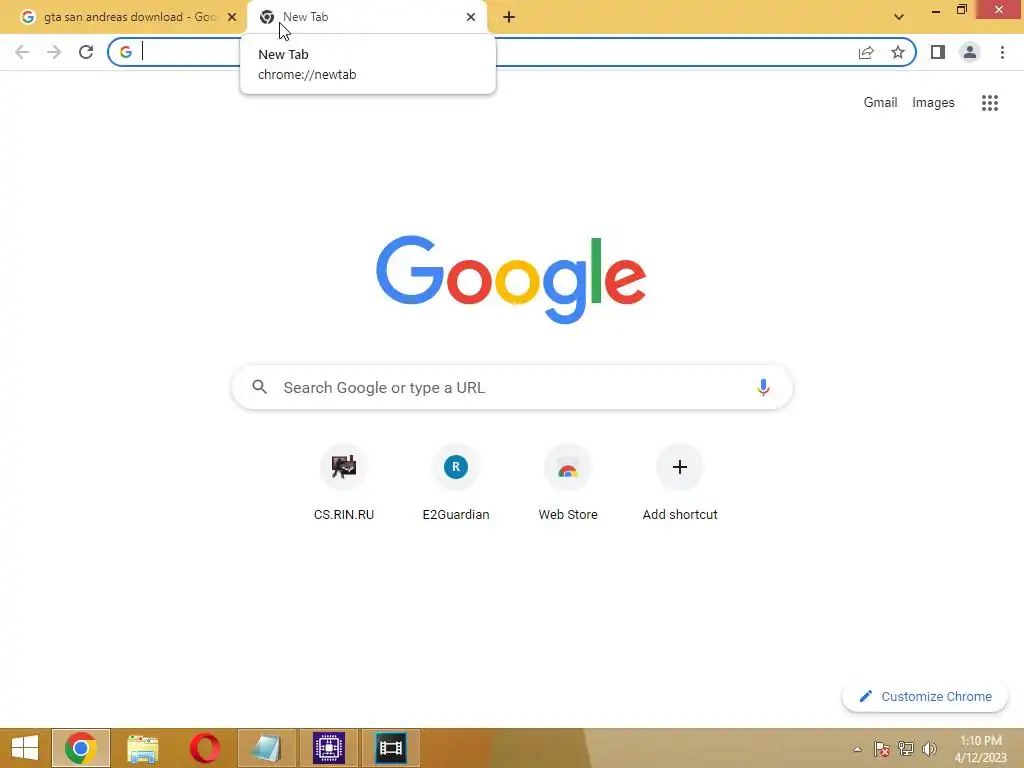Focus the Search Google or type a URL box
1024x768 pixels.
pyautogui.click(x=512, y=387)
